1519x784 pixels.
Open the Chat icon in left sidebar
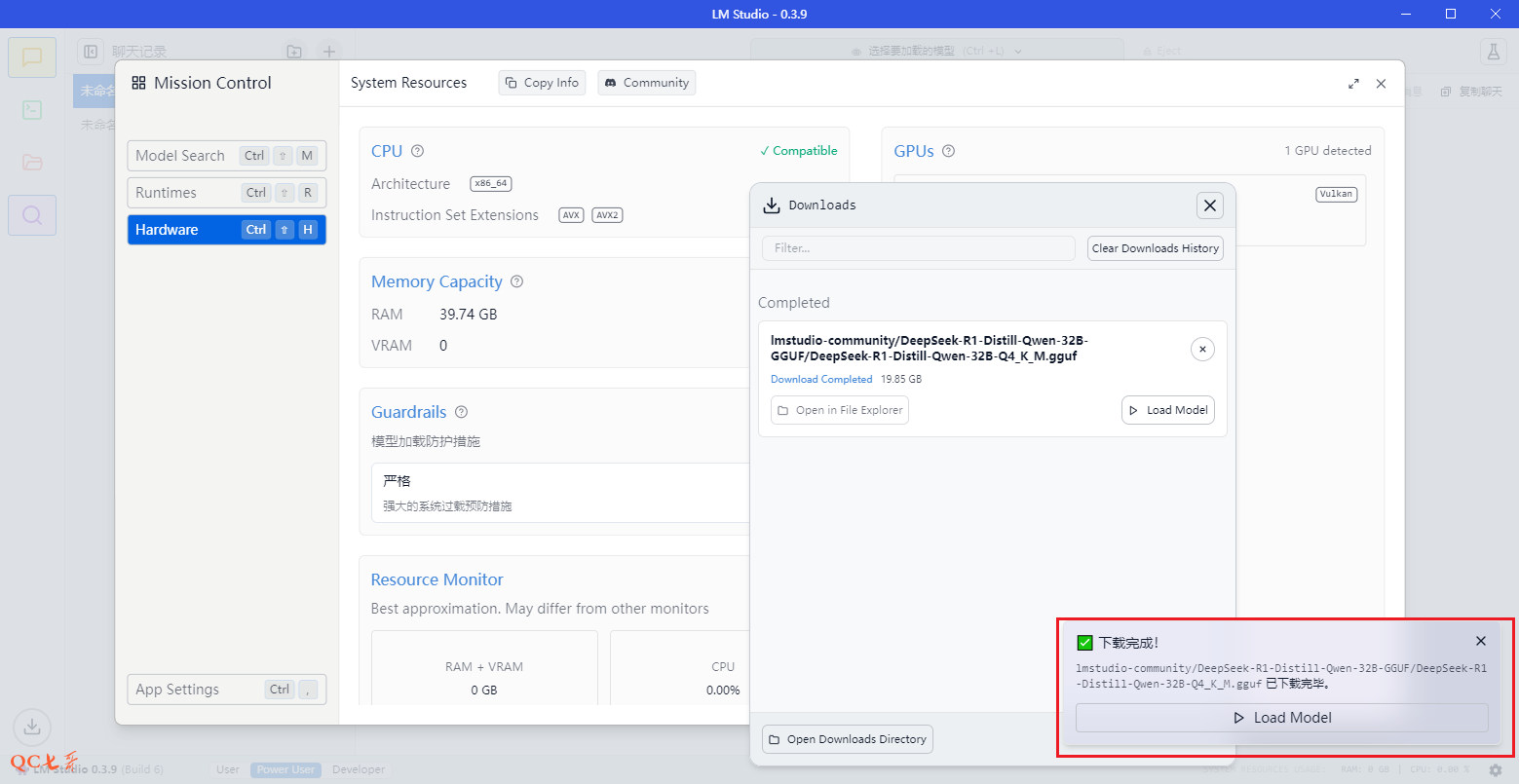pos(32,57)
